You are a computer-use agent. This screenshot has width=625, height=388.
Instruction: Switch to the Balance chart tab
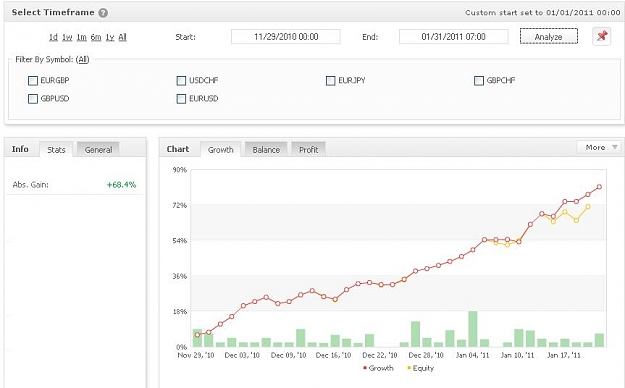(x=266, y=150)
